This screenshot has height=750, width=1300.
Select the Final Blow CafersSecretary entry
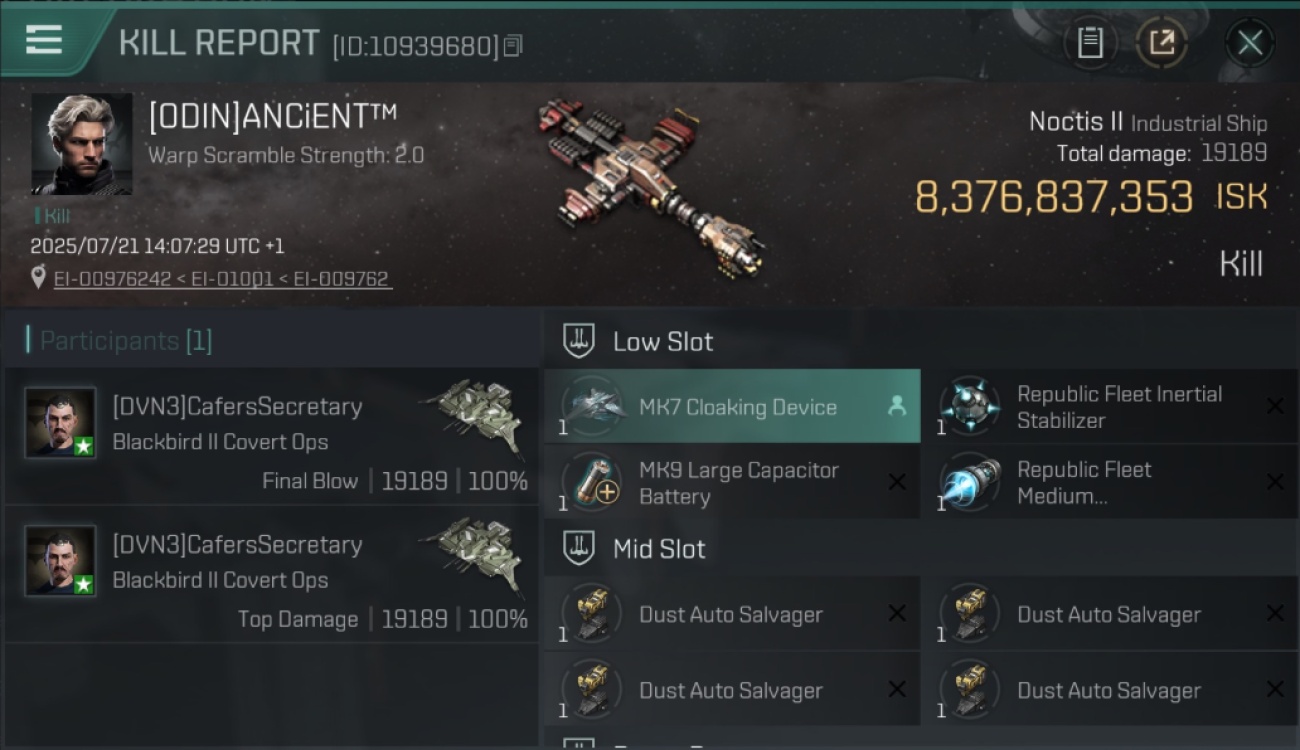click(x=271, y=436)
